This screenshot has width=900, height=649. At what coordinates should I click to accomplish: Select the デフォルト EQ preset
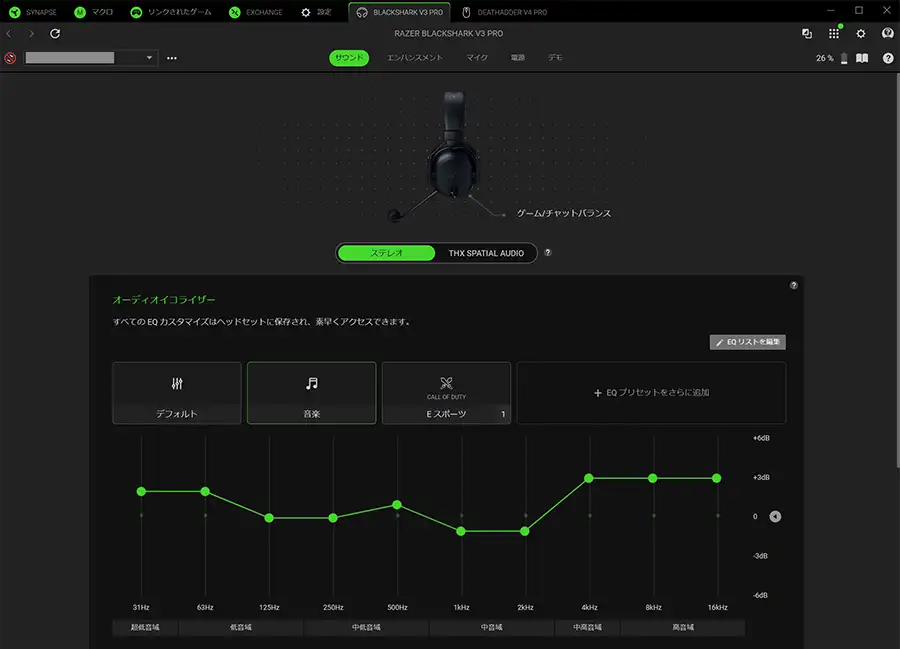(177, 393)
